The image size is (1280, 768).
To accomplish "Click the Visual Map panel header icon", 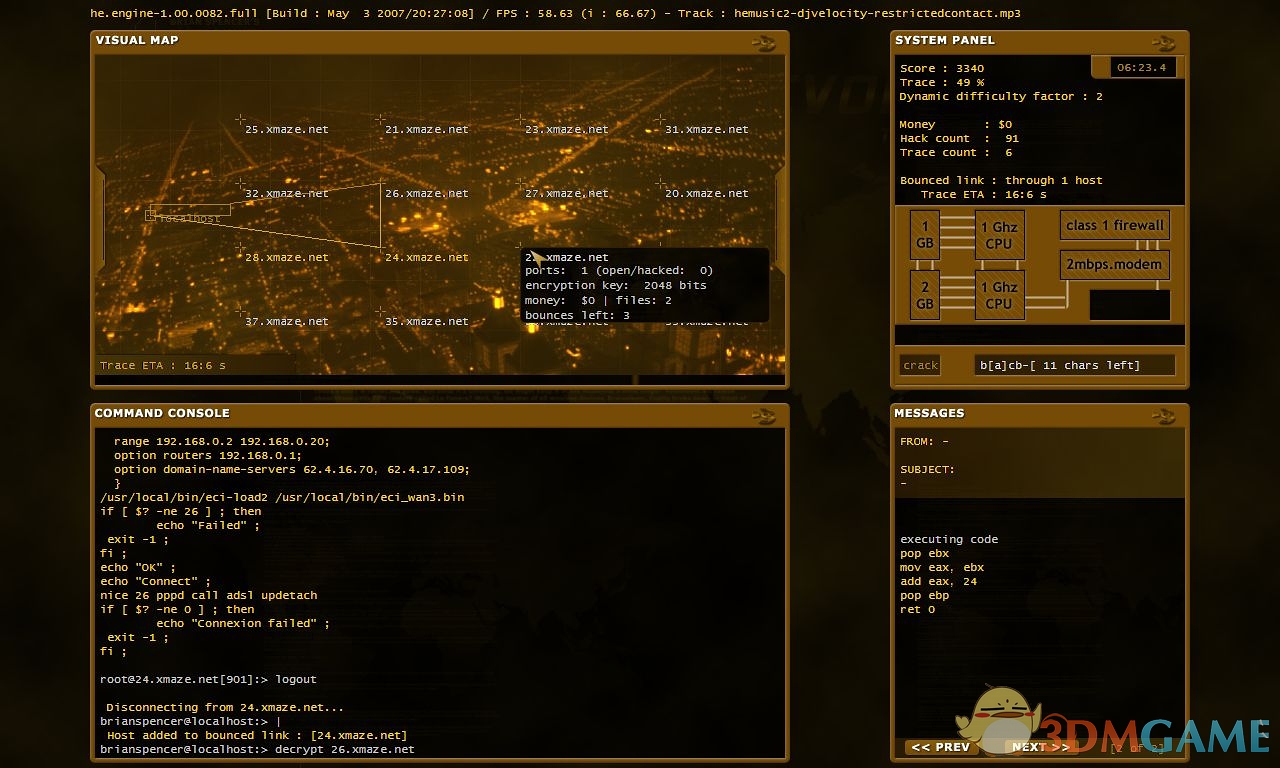I will coord(764,42).
